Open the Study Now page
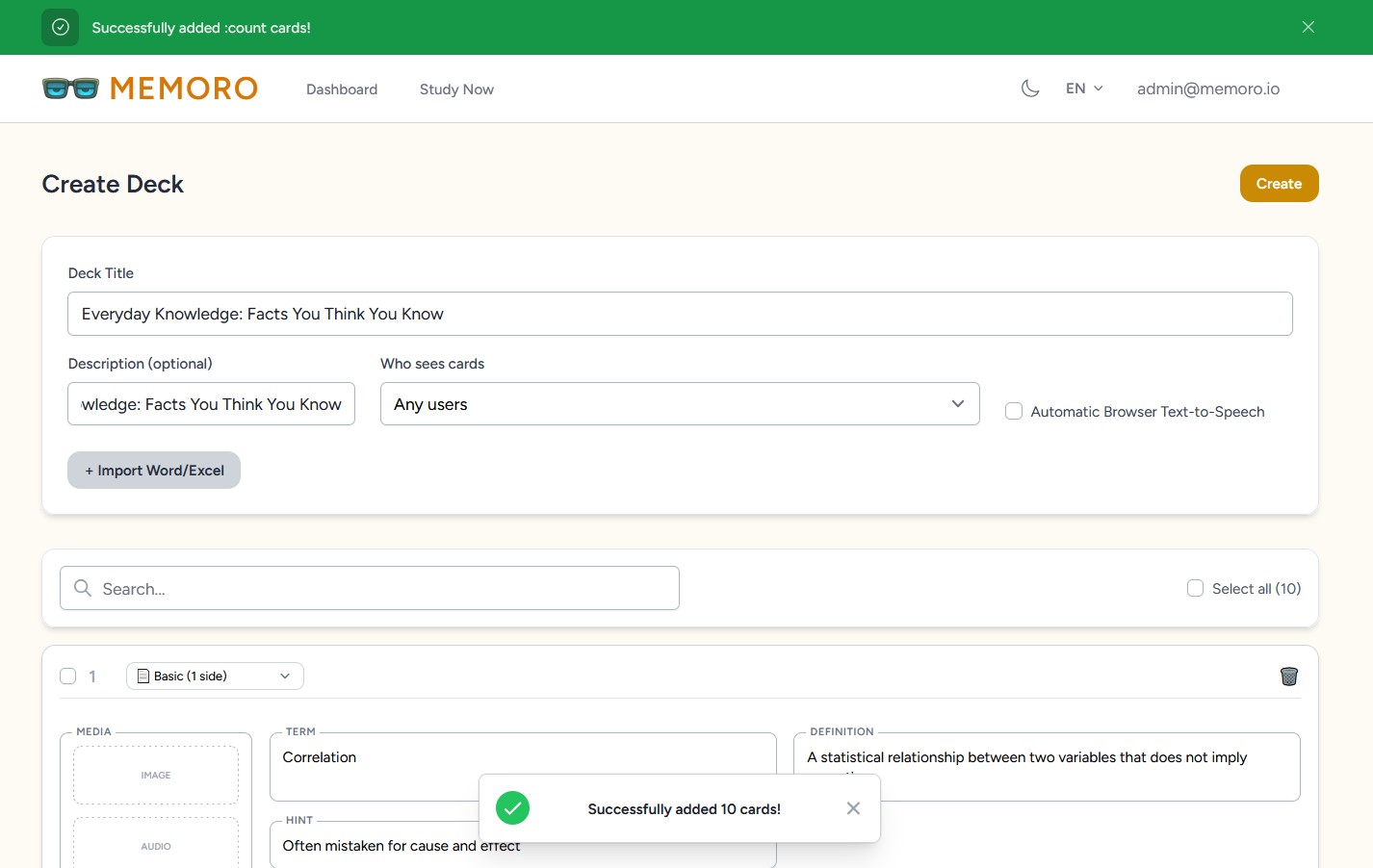 click(456, 89)
